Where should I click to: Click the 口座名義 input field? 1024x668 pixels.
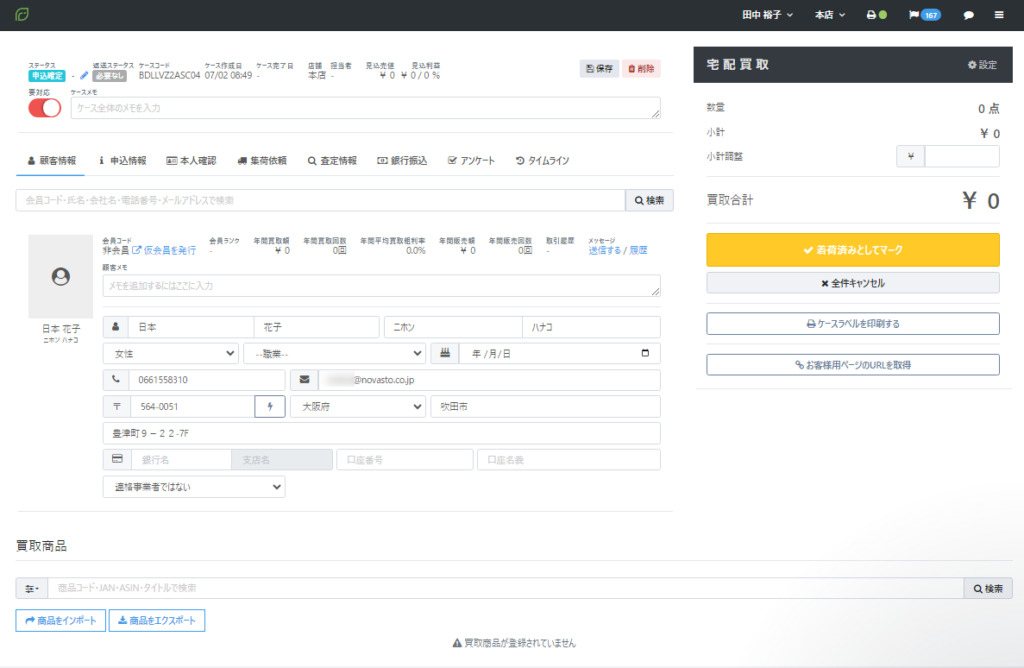click(x=569, y=459)
